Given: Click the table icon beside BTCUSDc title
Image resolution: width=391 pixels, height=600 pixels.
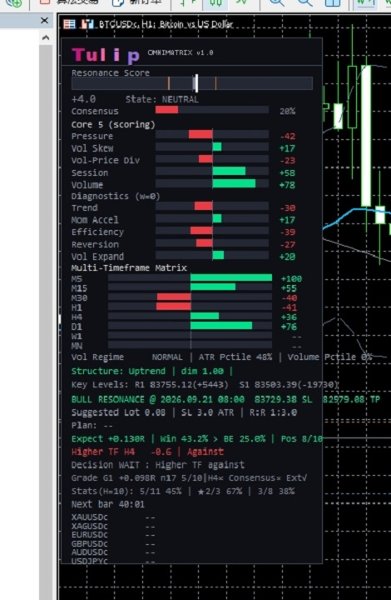Looking at the screenshot, I should [x=69, y=24].
